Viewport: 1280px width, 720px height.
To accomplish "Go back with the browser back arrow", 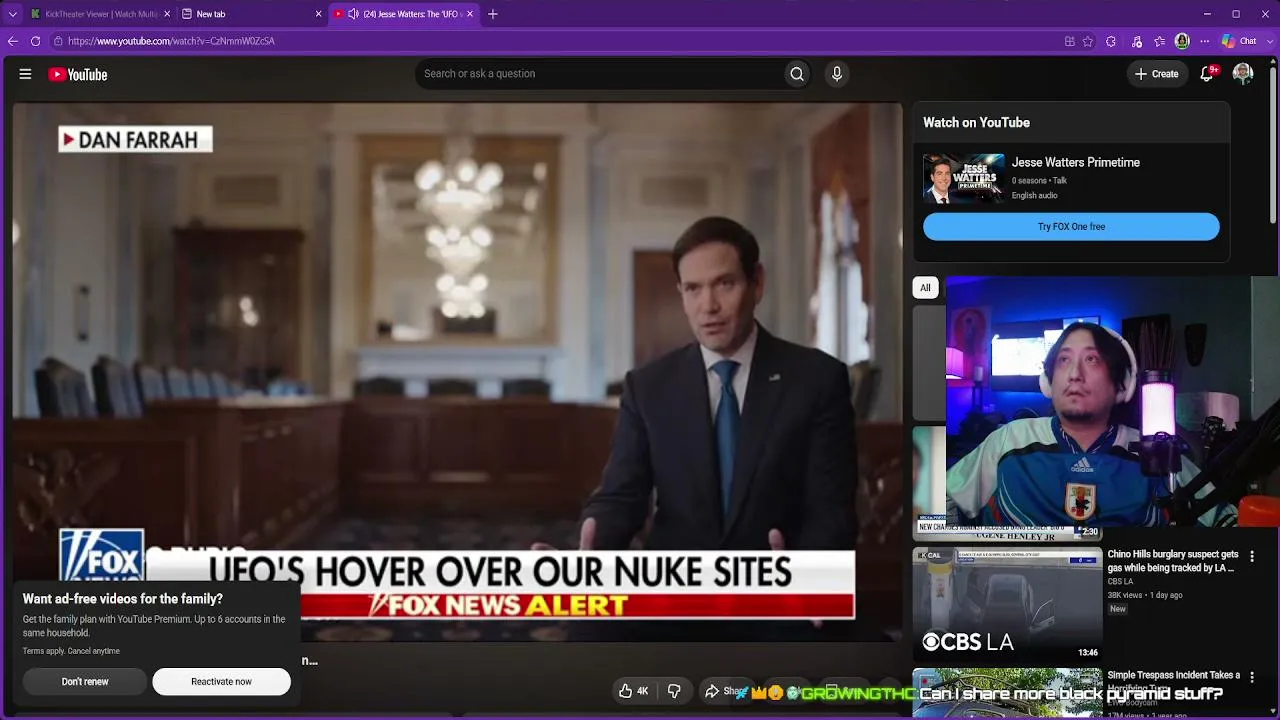I will coord(12,41).
